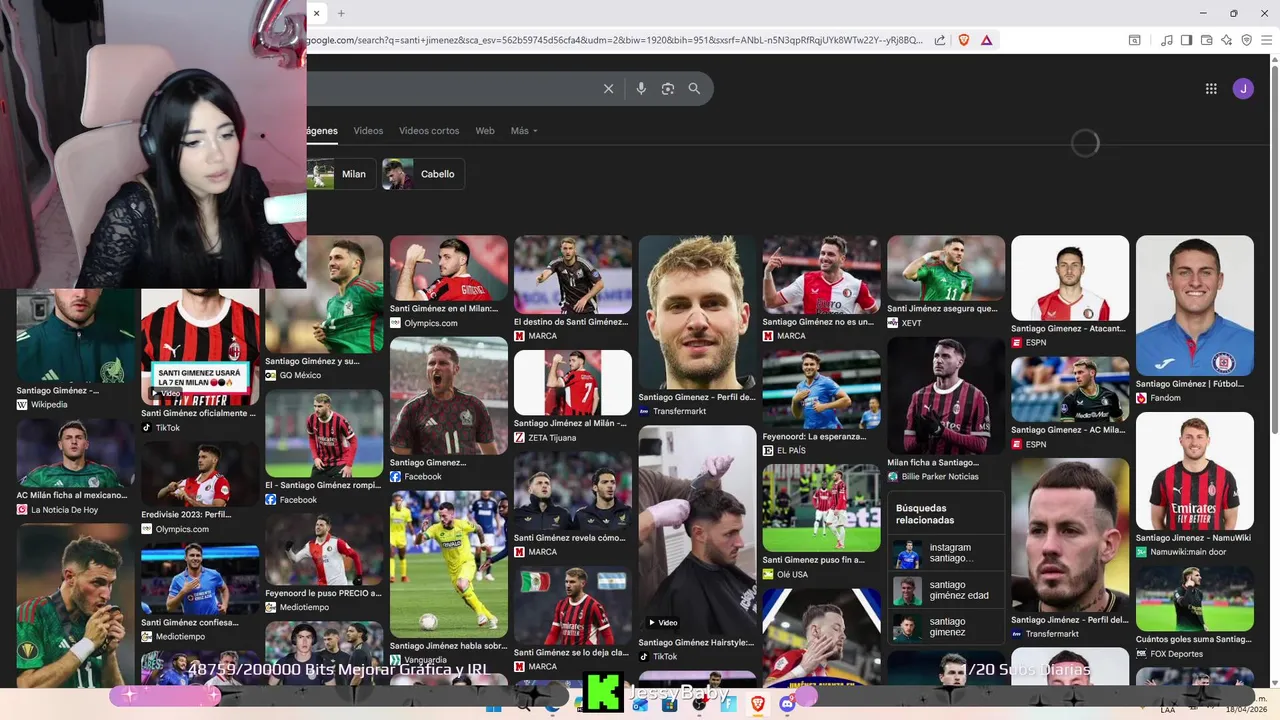
Task: Open Brave Shields lion icon
Action: pyautogui.click(x=964, y=40)
